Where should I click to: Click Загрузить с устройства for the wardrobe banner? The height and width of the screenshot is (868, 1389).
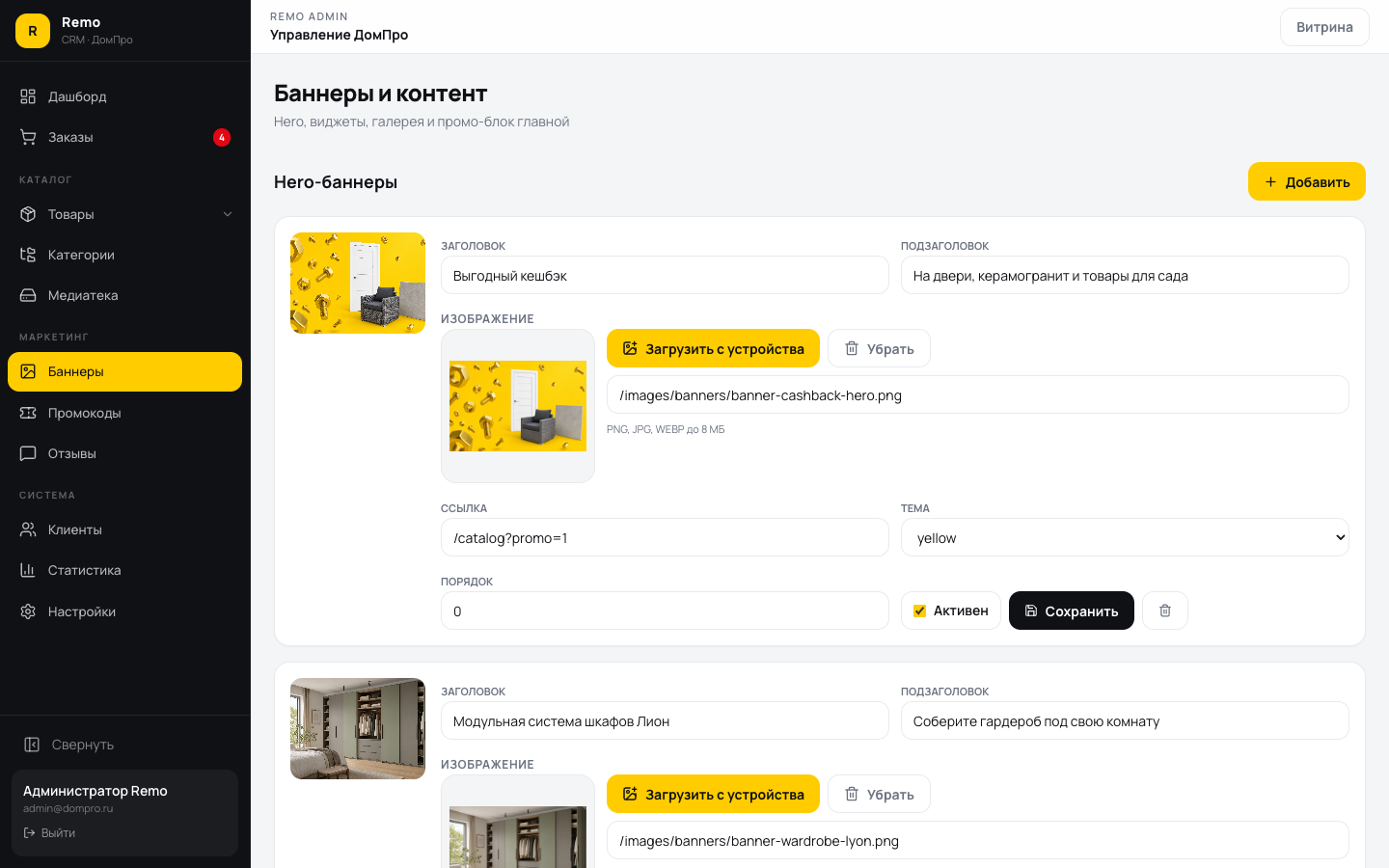click(x=713, y=794)
